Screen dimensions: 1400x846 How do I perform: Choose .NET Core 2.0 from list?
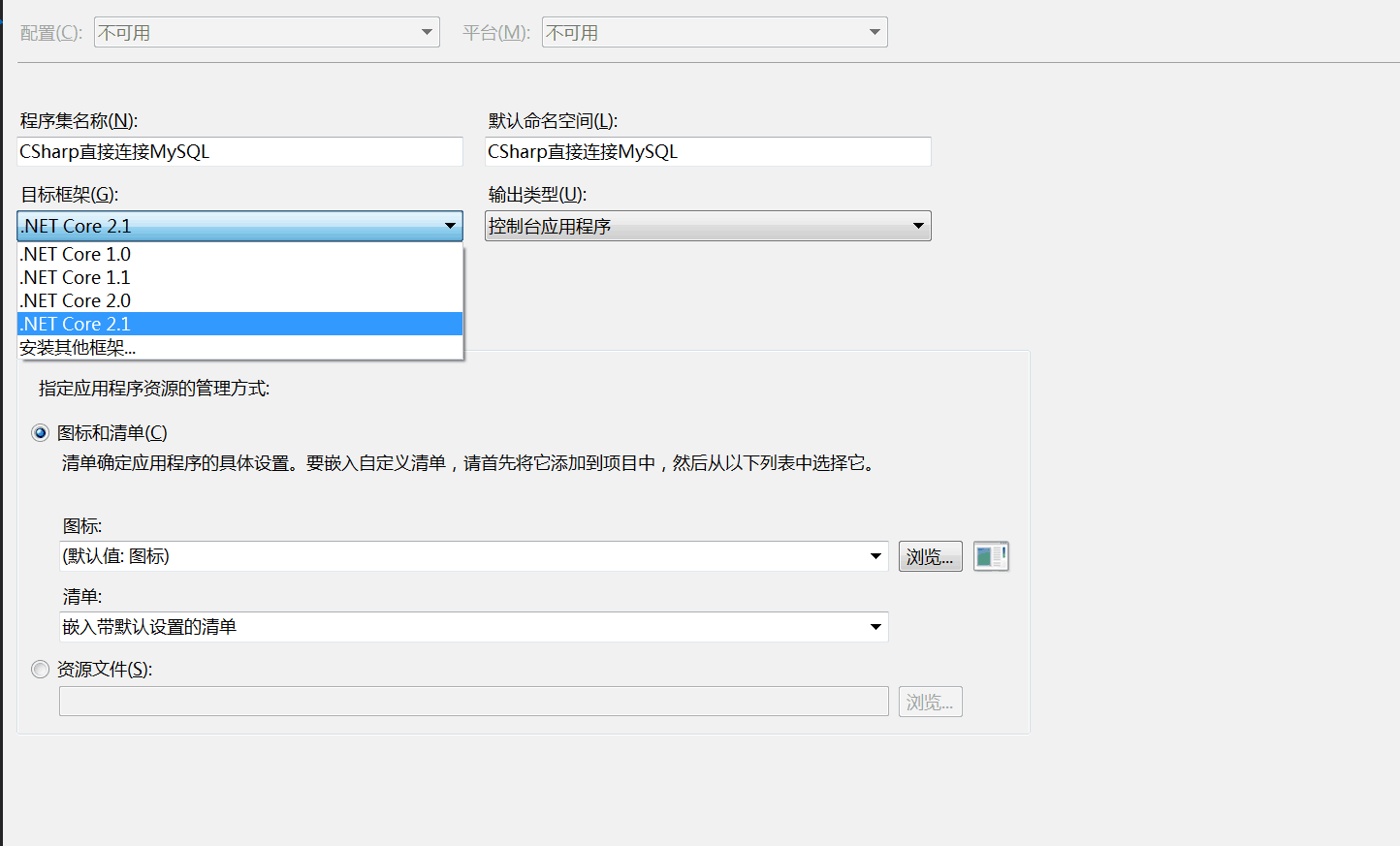(x=239, y=300)
